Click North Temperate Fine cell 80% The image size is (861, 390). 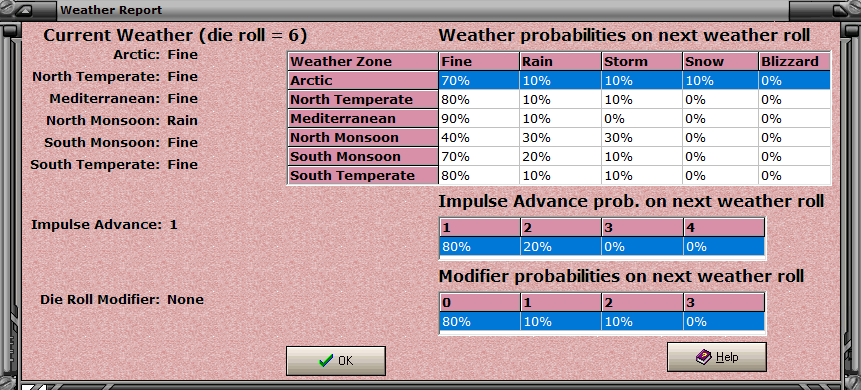(x=479, y=99)
